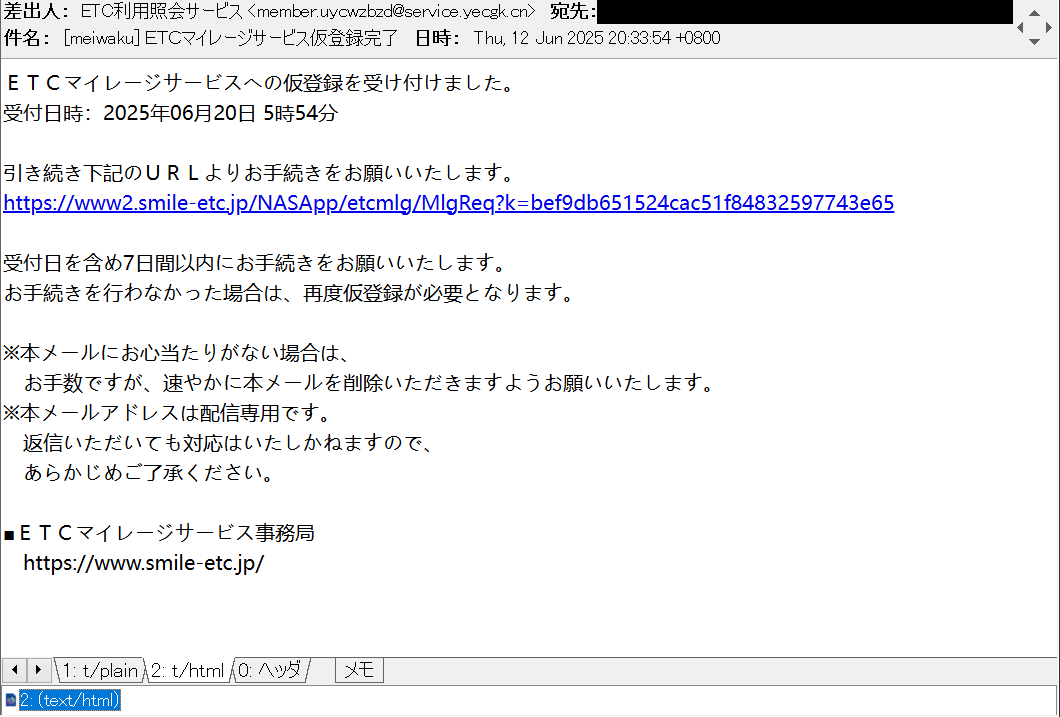Switch to the 1: t/plain tab
The height and width of the screenshot is (717, 1060).
(x=100, y=670)
